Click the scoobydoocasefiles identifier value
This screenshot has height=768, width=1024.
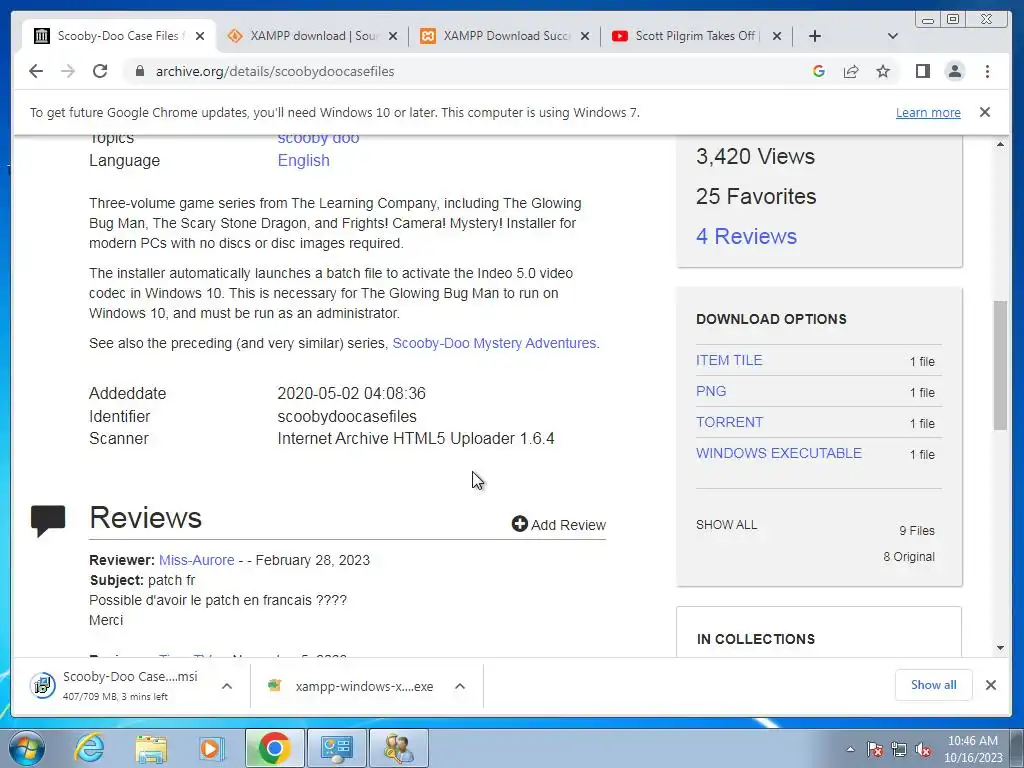point(347,417)
